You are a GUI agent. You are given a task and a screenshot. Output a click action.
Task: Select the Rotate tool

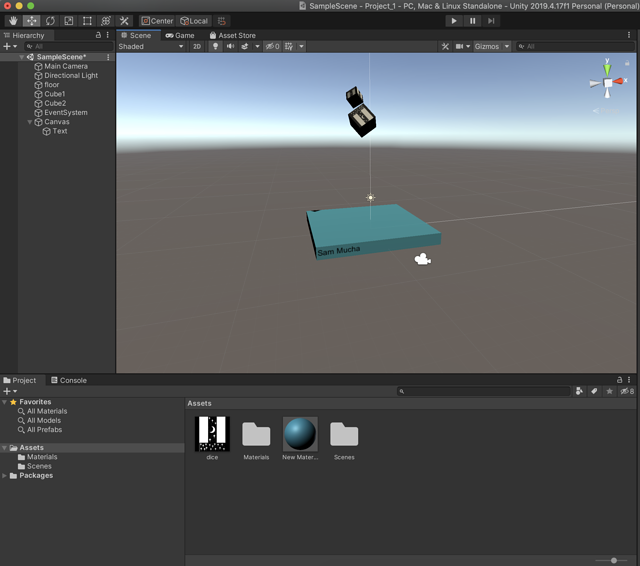point(50,21)
